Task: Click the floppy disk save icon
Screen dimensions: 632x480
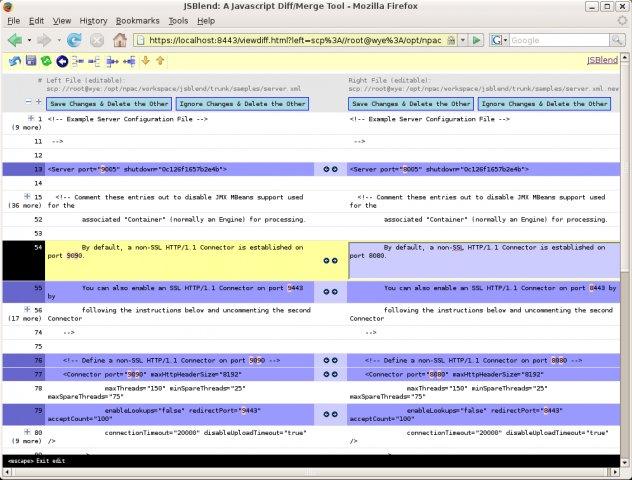Action: 30,61
